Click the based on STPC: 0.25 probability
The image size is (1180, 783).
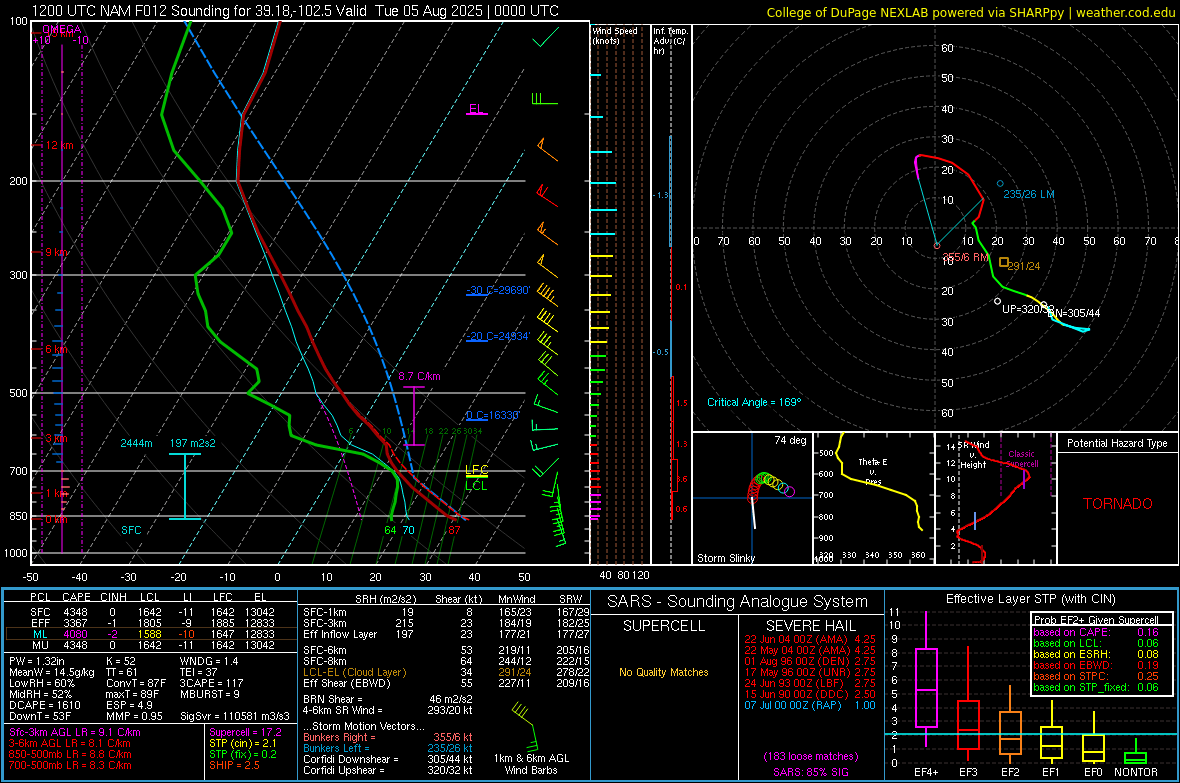1096,676
